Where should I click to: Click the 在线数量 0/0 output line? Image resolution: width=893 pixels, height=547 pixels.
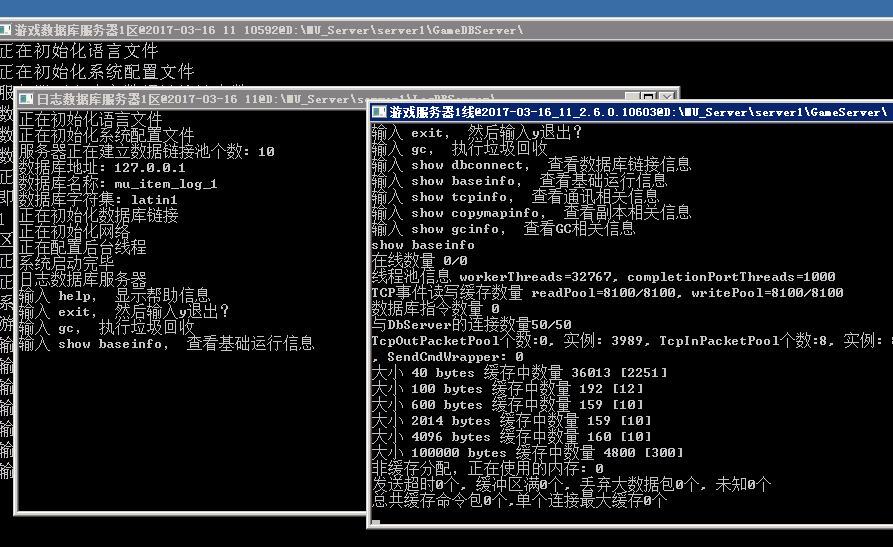(411, 260)
